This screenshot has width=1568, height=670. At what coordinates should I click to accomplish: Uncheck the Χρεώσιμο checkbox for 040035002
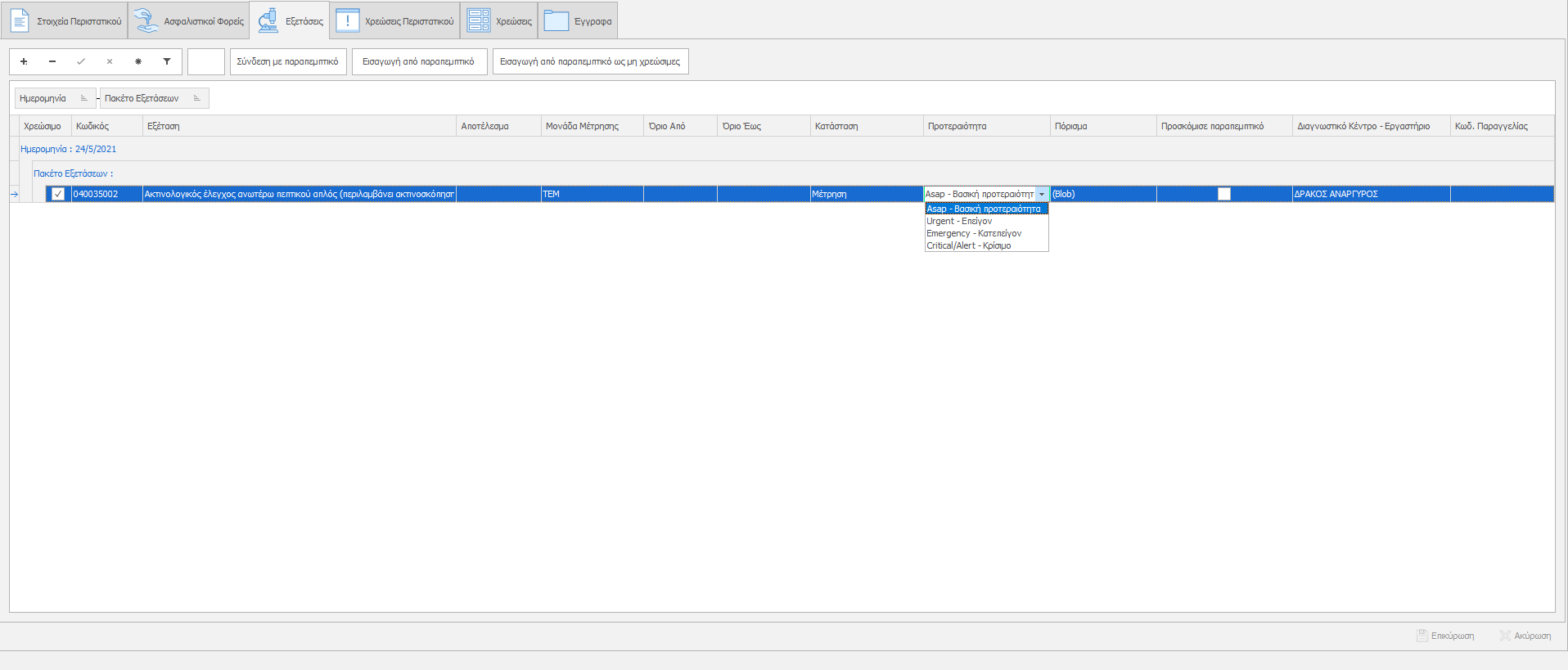click(58, 194)
